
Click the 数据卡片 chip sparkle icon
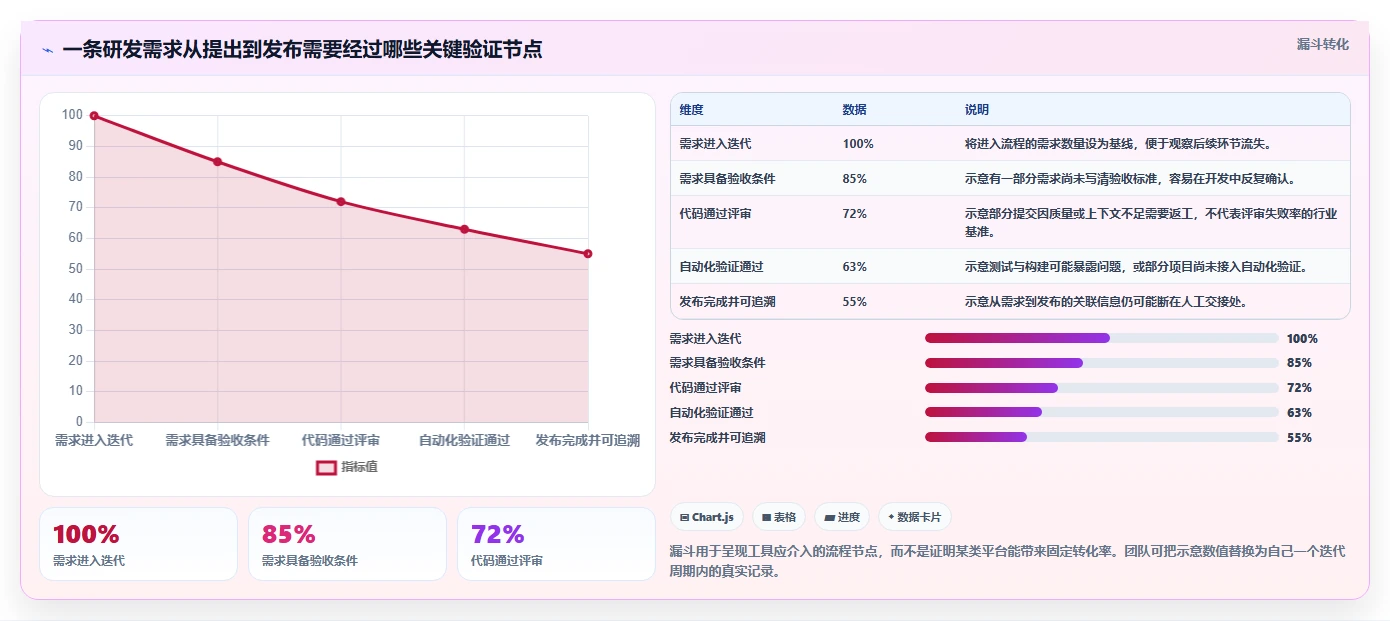[x=891, y=517]
